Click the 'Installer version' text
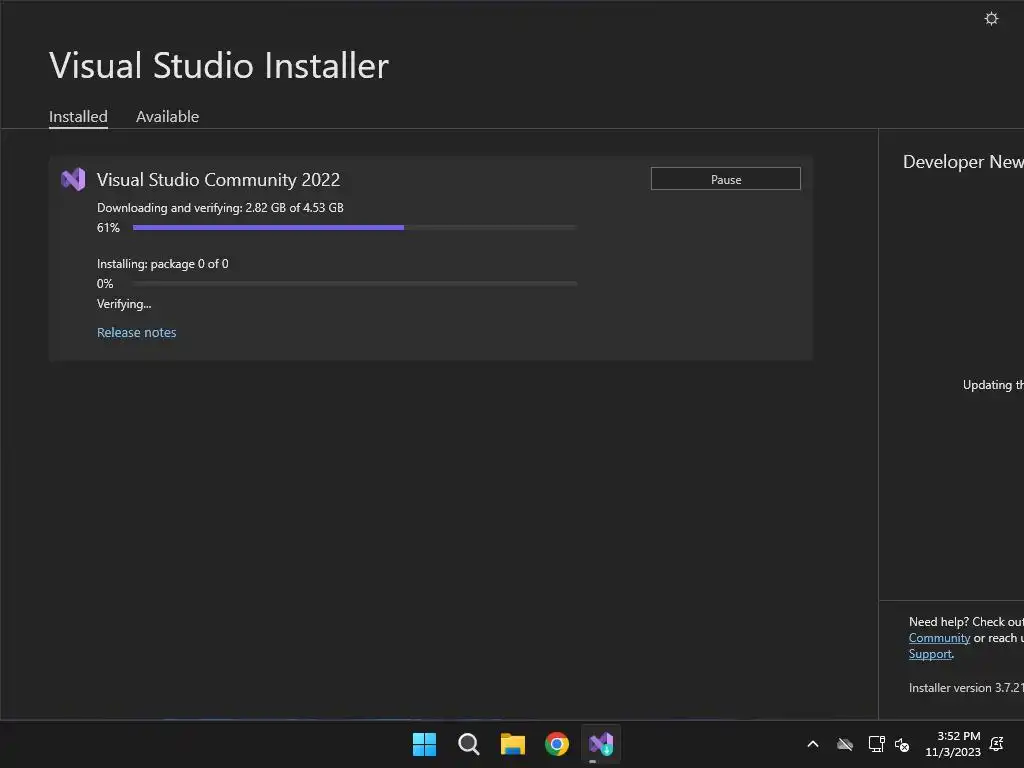1024x768 pixels. point(966,688)
